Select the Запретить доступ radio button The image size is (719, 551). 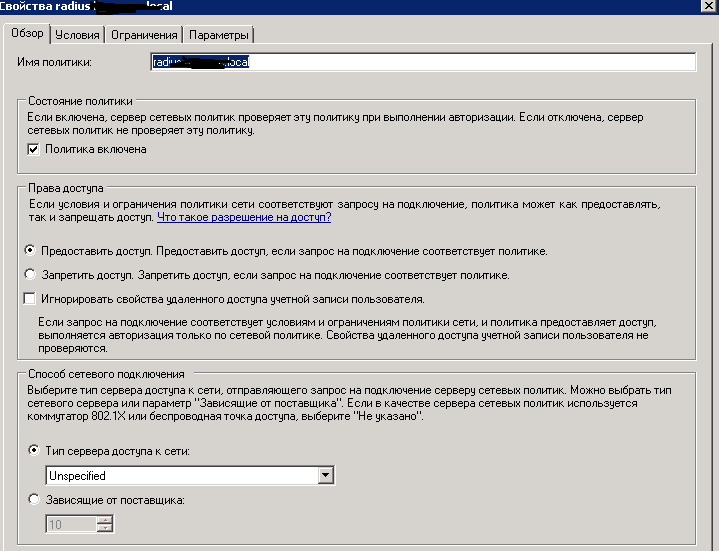30,274
